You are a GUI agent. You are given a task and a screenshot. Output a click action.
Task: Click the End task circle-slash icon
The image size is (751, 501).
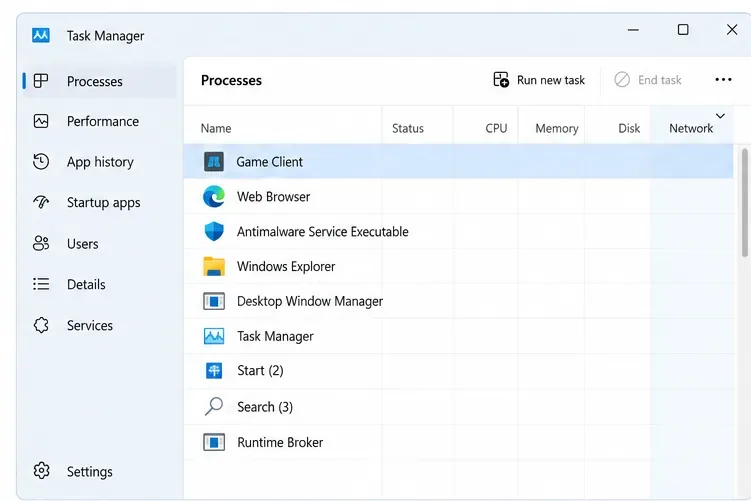pos(622,80)
